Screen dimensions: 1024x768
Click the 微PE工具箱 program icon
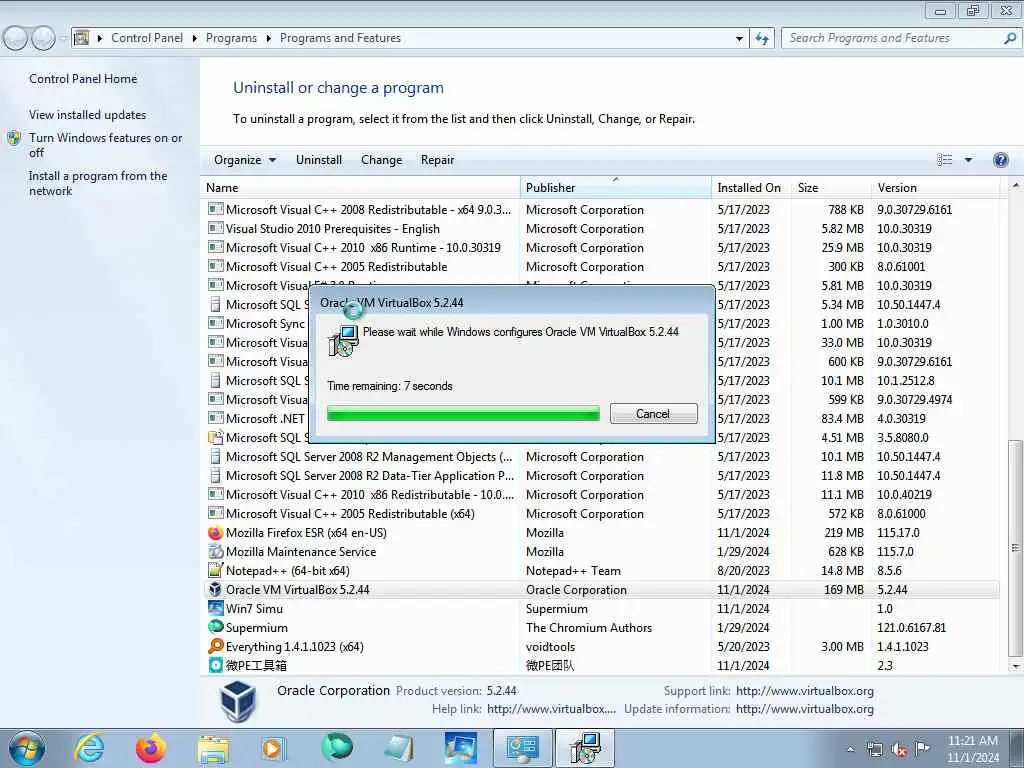[x=215, y=665]
